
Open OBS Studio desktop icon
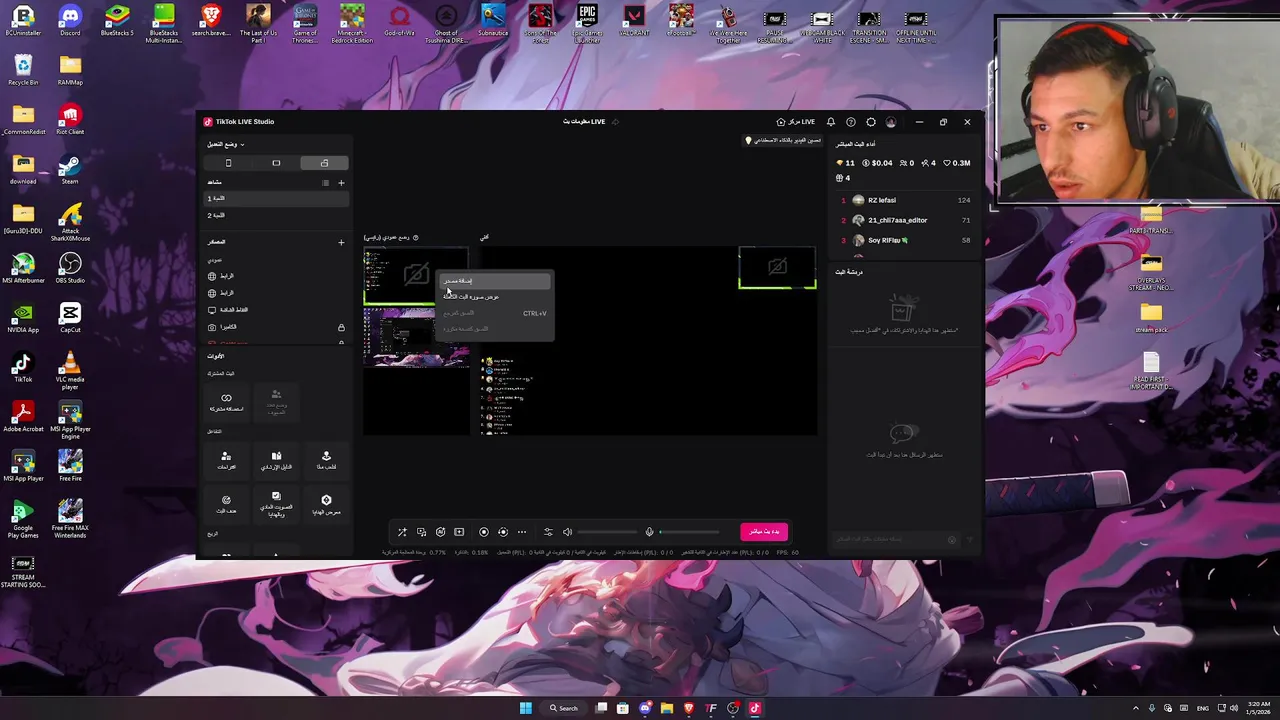[70, 268]
